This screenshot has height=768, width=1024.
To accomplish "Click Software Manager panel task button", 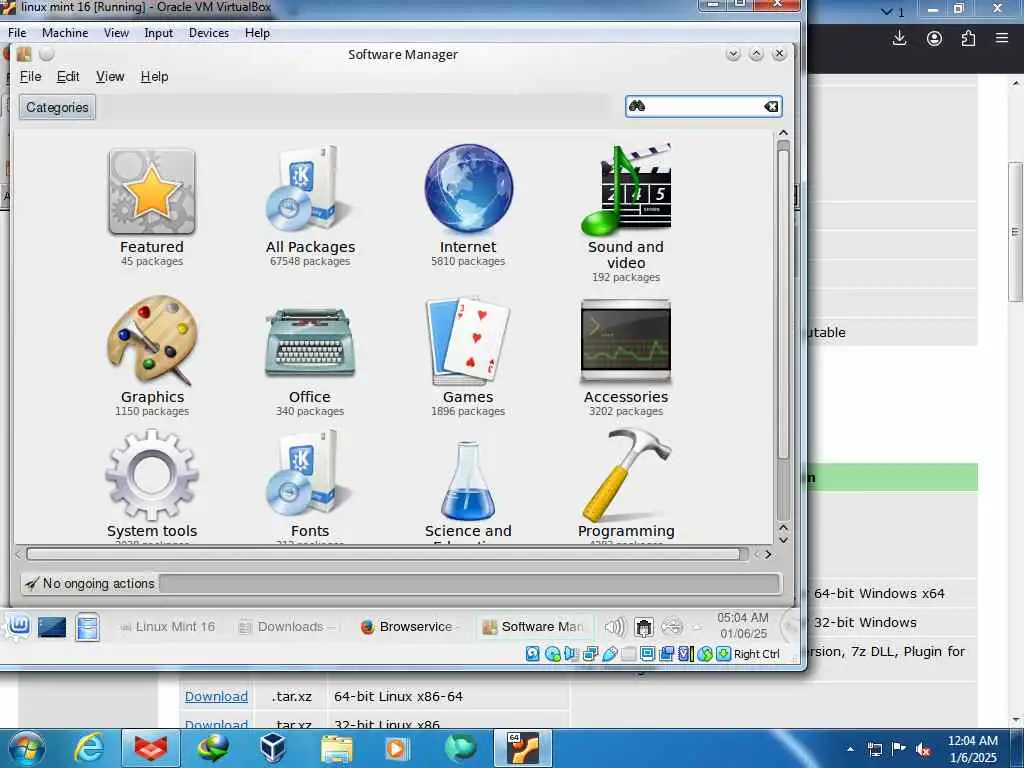I will [534, 627].
